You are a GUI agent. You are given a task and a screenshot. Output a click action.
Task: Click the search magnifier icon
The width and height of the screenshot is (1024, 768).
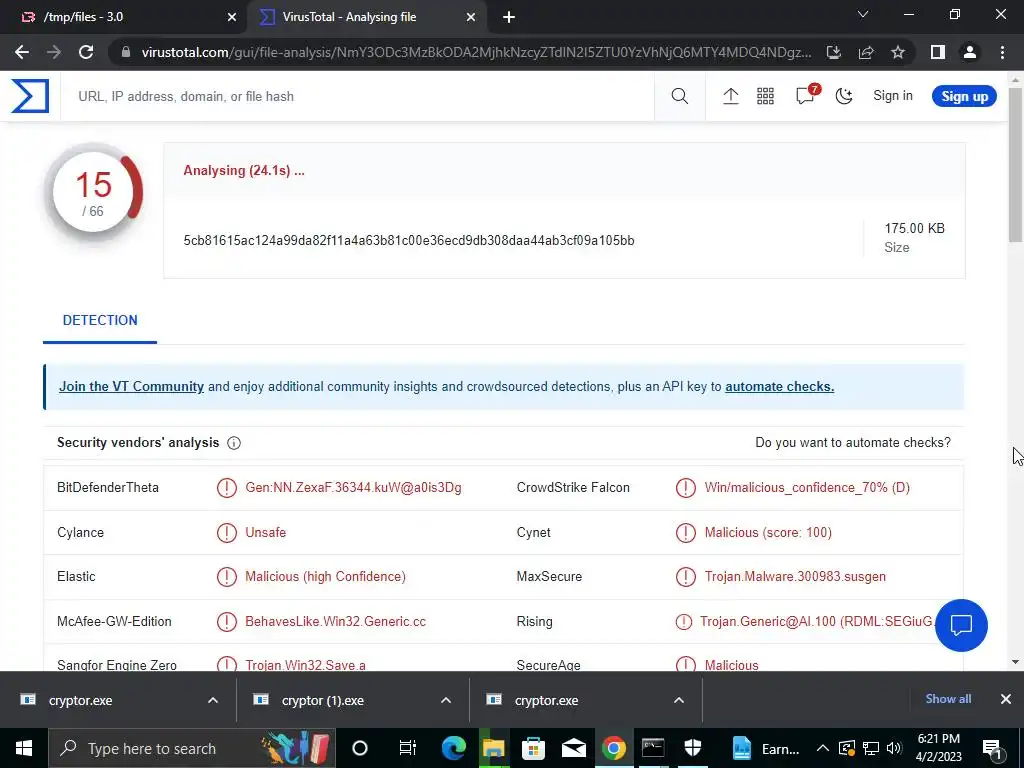(679, 96)
